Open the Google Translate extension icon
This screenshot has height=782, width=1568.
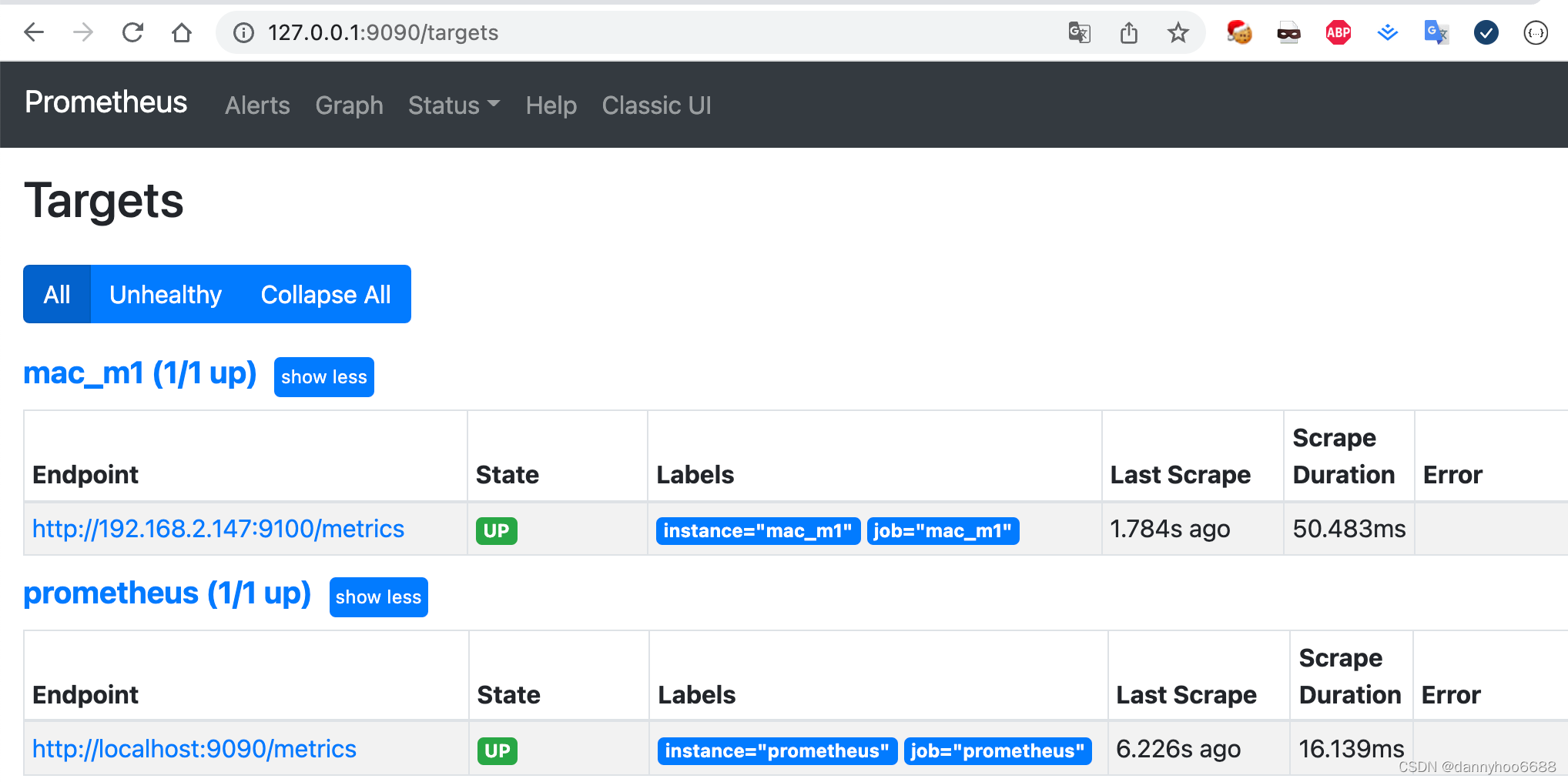pyautogui.click(x=1436, y=32)
